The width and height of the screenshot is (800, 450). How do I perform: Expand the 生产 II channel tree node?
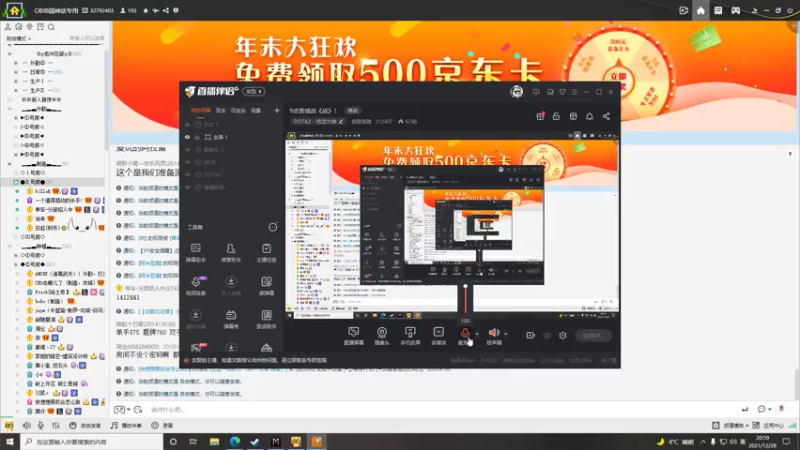tap(16, 90)
